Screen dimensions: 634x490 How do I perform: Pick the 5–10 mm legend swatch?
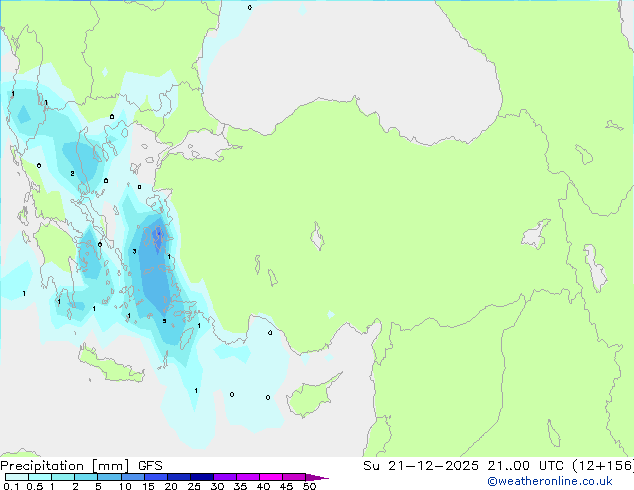point(109,477)
